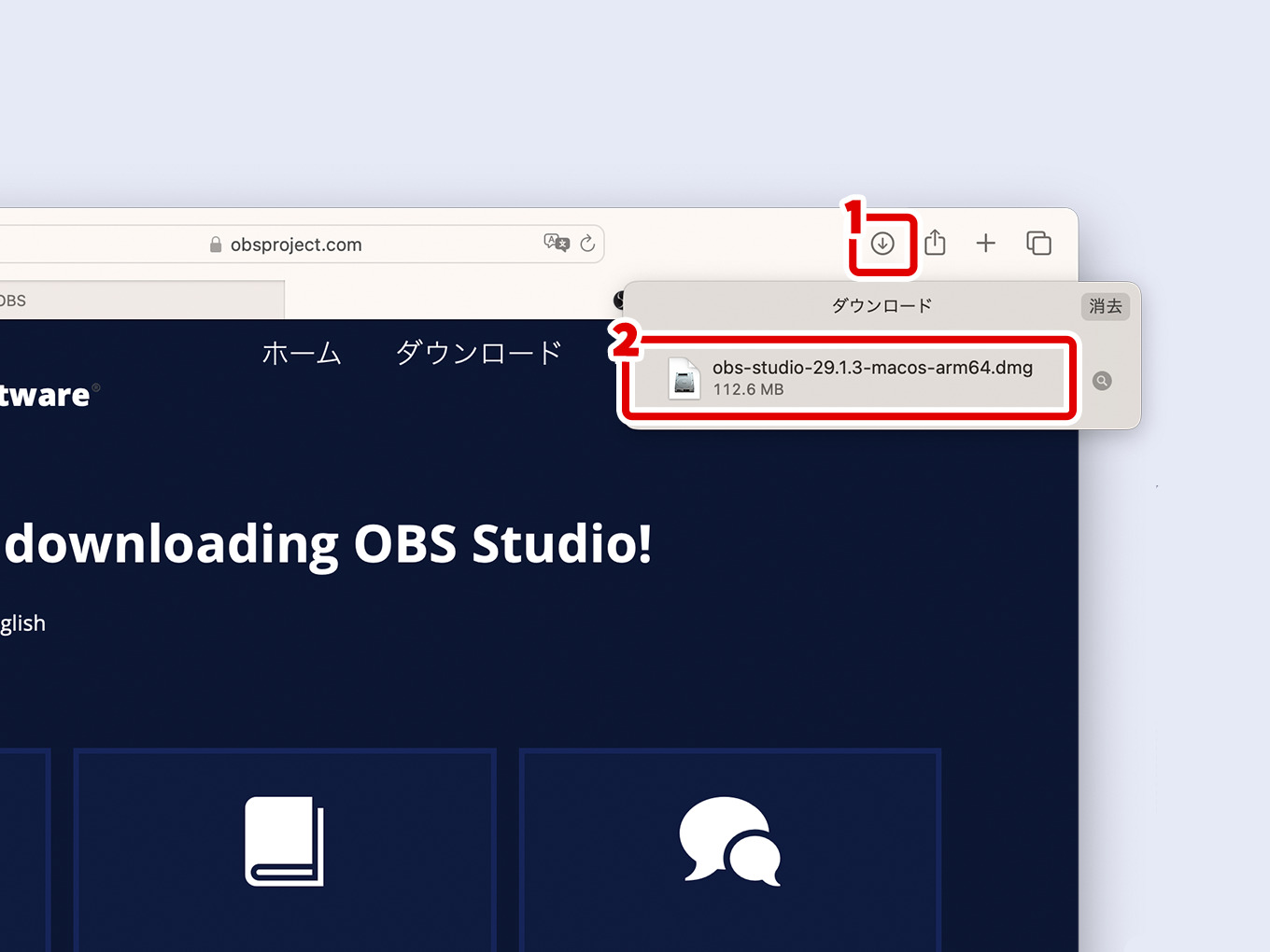Clear downloads list with 消去 button

[1106, 306]
